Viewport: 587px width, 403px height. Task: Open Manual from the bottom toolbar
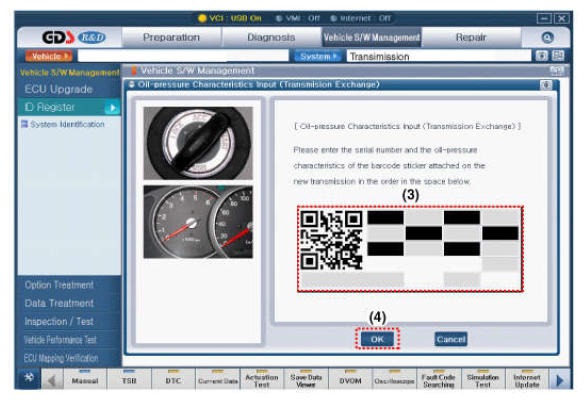click(85, 380)
